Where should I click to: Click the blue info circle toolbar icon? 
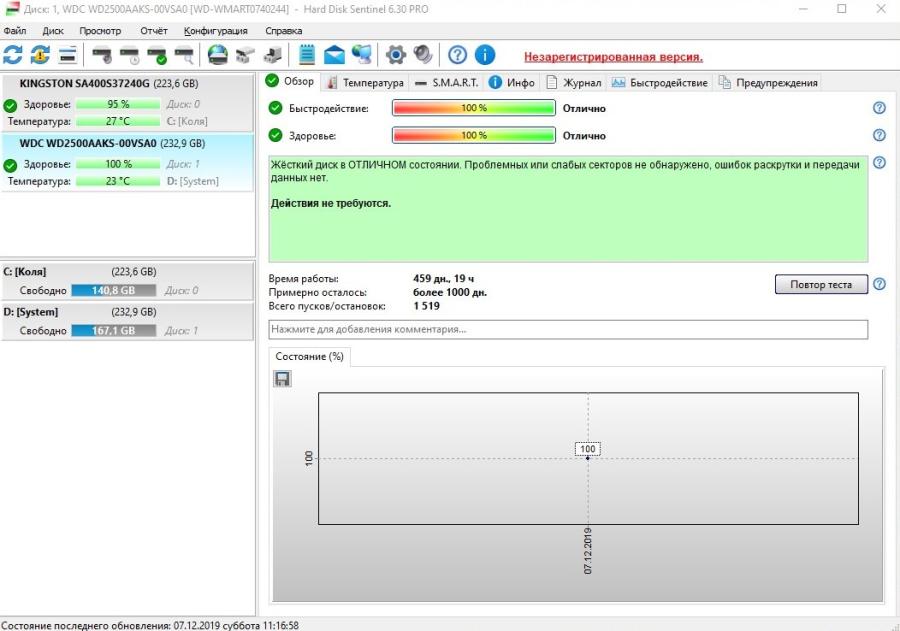[485, 55]
